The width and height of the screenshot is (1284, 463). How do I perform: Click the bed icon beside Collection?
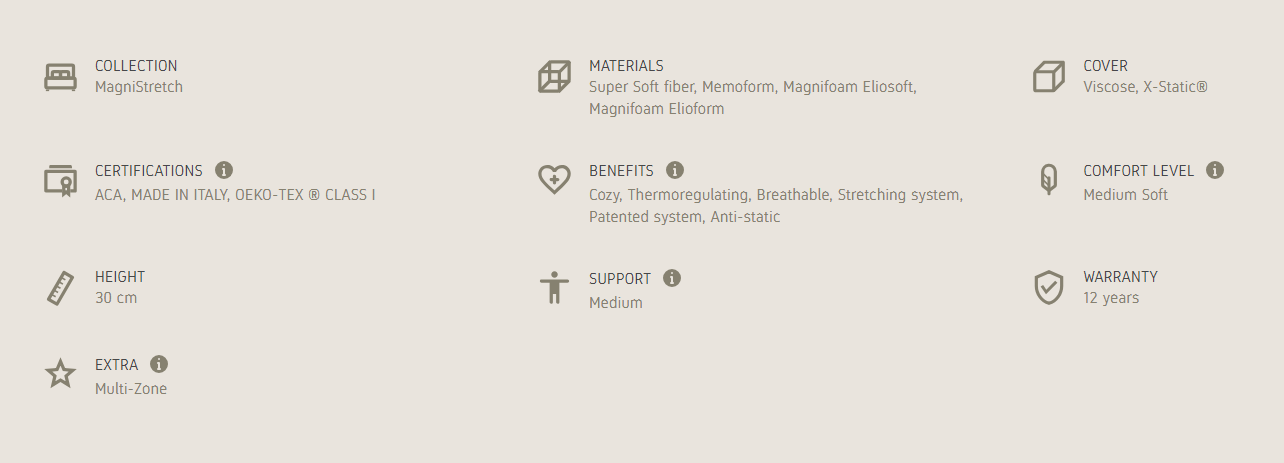click(60, 77)
